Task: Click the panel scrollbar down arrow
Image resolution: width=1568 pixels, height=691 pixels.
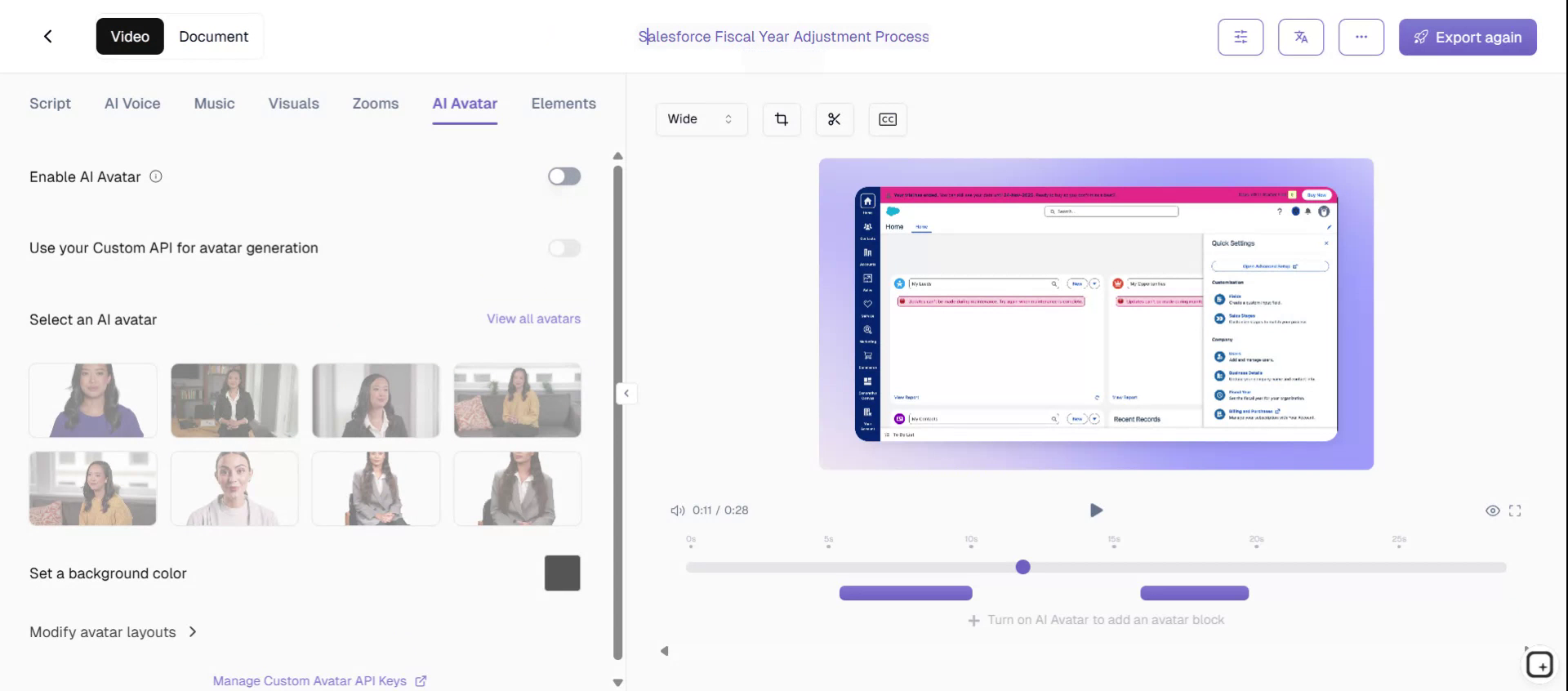Action: (617, 683)
